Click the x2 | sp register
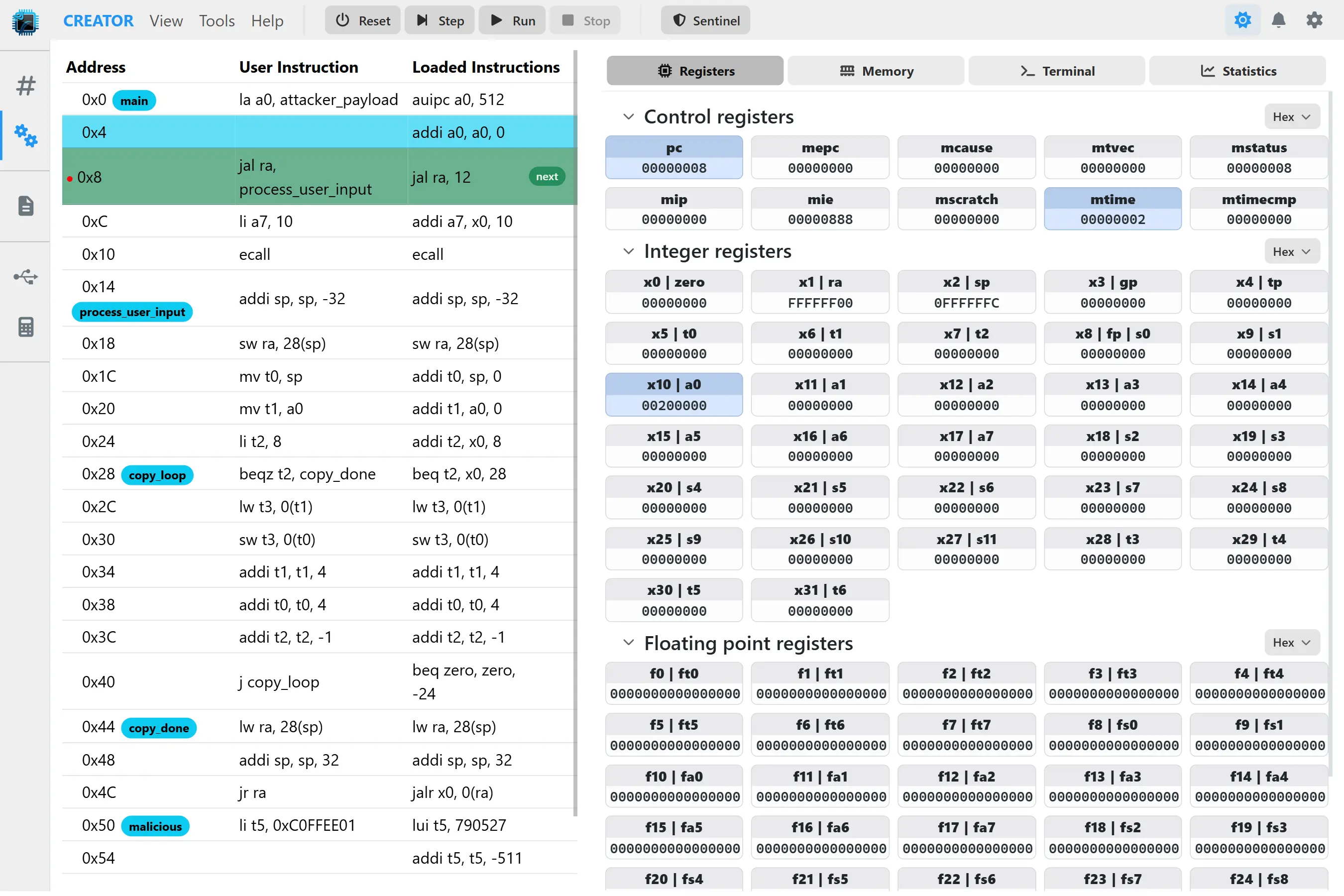This screenshot has height=896, width=1344. [966, 292]
